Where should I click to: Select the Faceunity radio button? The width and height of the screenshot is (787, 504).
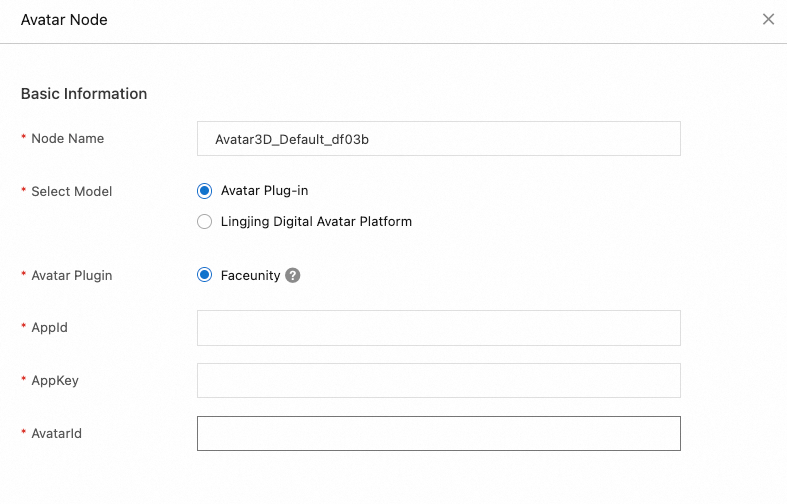pyautogui.click(x=205, y=275)
